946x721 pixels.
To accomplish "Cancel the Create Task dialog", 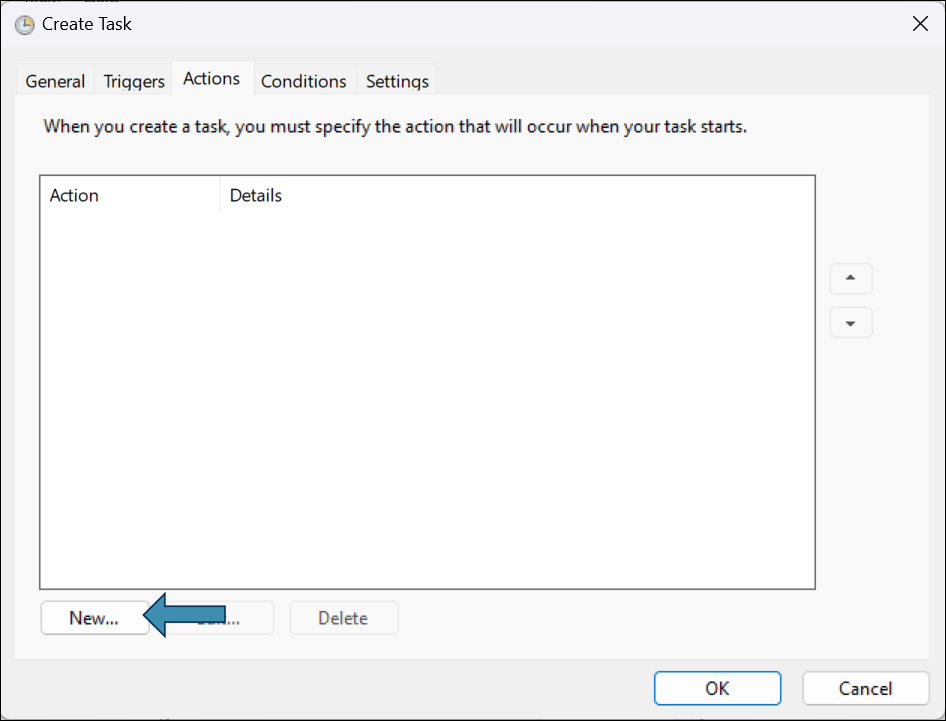I will 865,688.
